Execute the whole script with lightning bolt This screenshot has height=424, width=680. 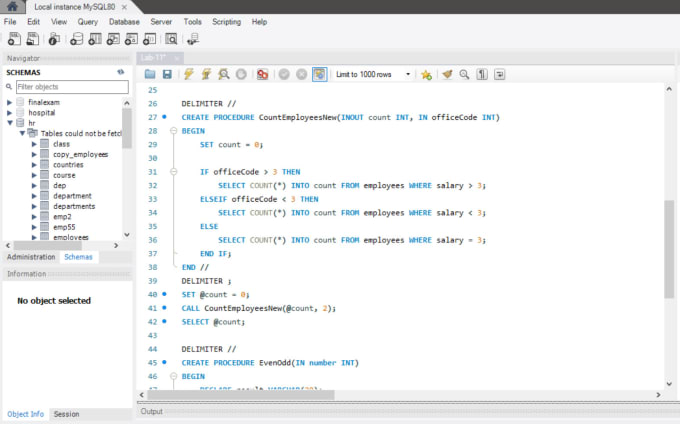189,74
